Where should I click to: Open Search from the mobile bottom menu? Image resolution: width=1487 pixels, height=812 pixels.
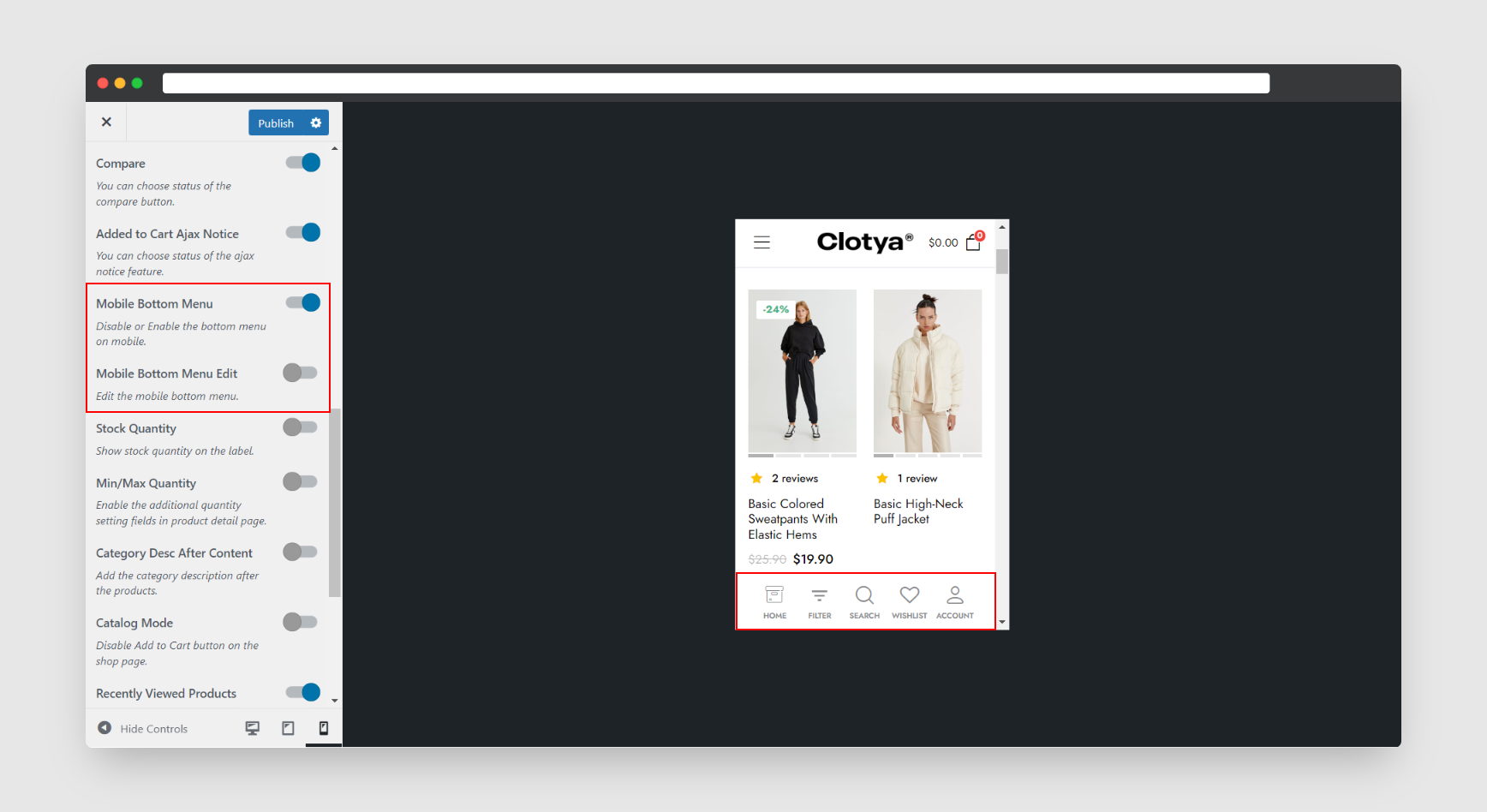864,600
